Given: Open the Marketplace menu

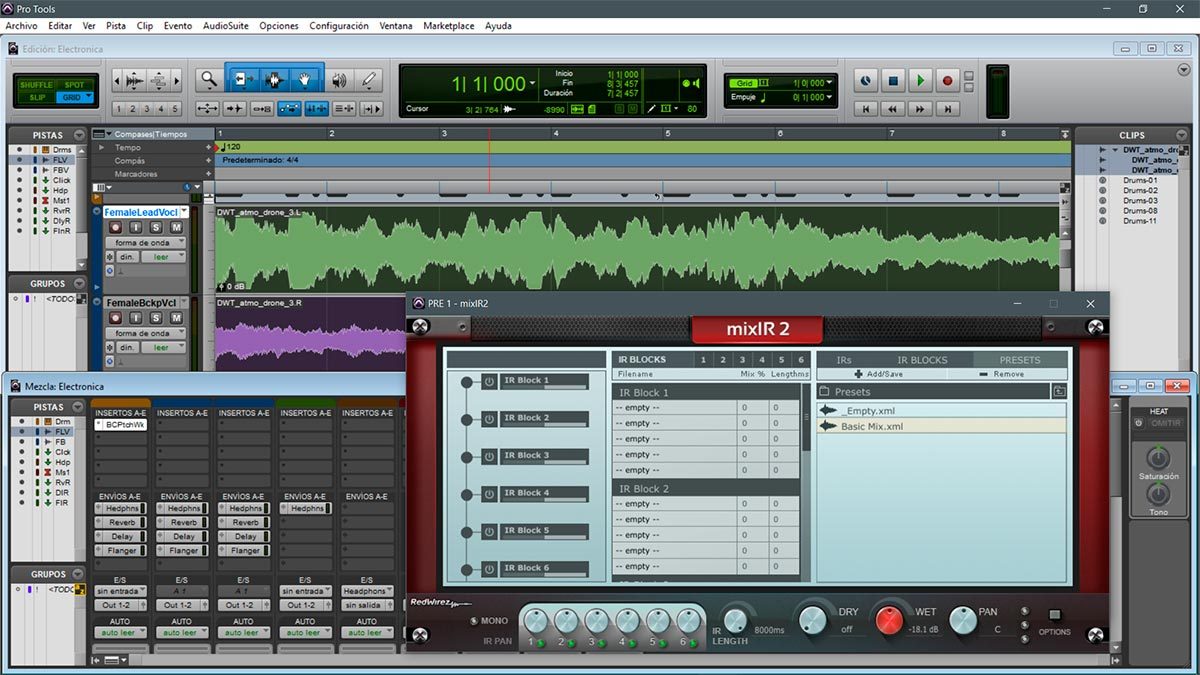Looking at the screenshot, I should tap(449, 26).
